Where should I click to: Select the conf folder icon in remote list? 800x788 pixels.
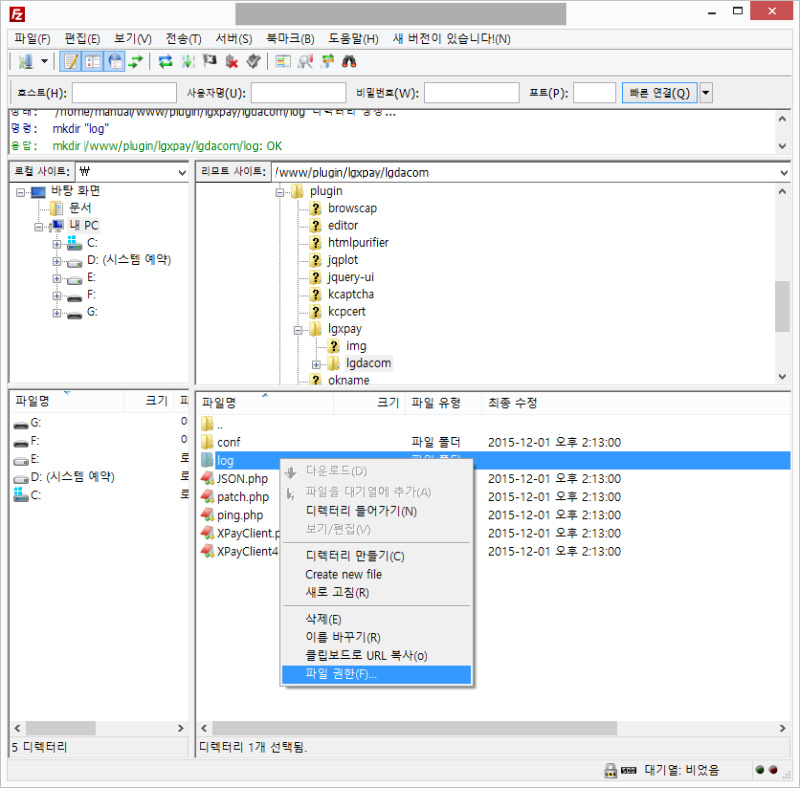[207, 442]
